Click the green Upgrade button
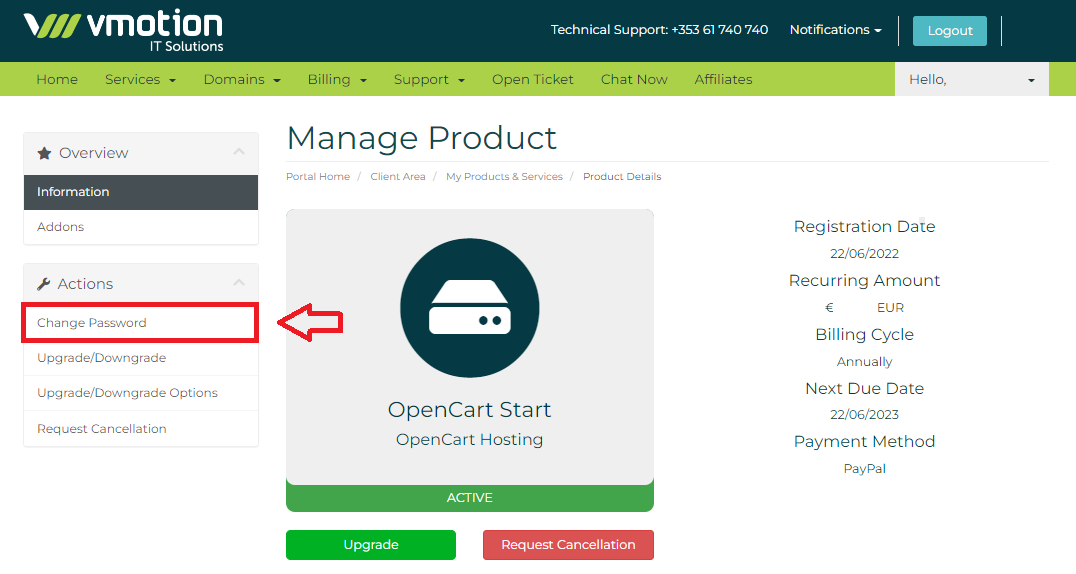The height and width of the screenshot is (574, 1076). coord(370,545)
